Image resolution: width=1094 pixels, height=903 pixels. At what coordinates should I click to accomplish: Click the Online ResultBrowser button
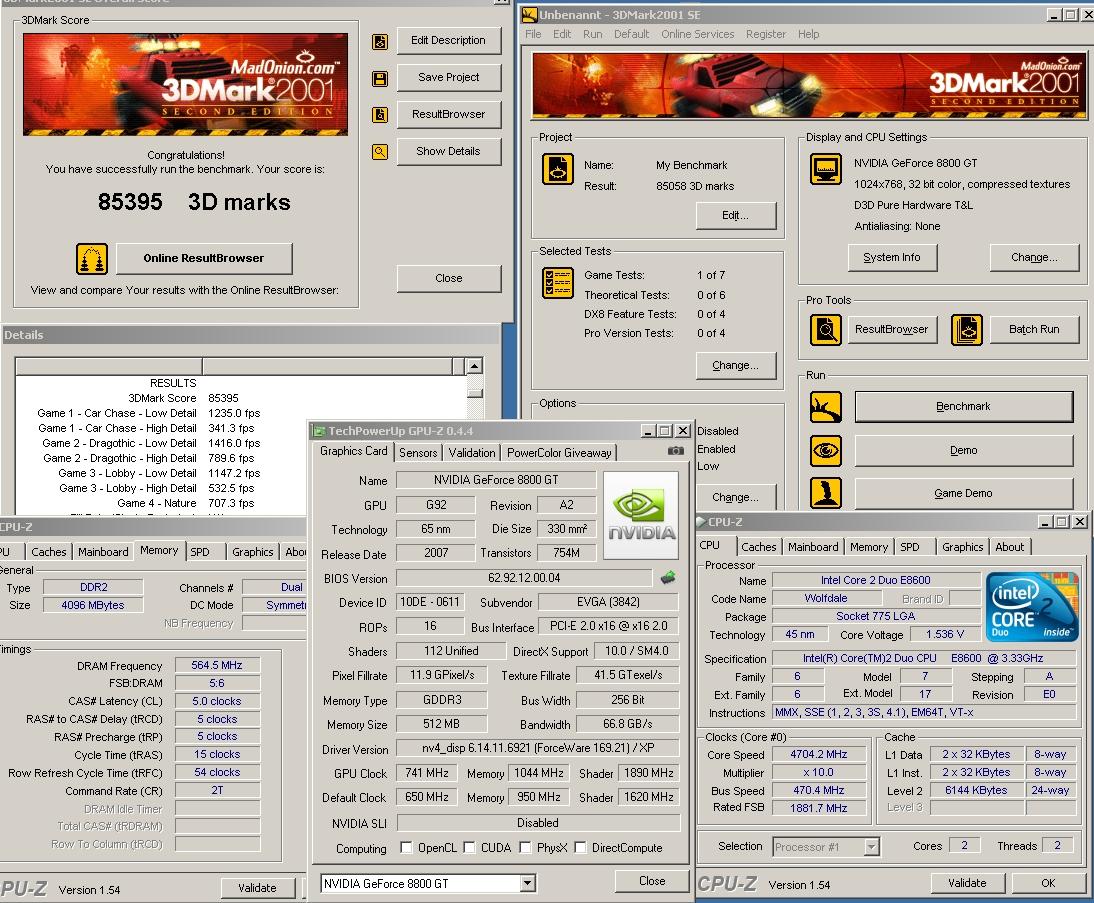tap(204, 258)
